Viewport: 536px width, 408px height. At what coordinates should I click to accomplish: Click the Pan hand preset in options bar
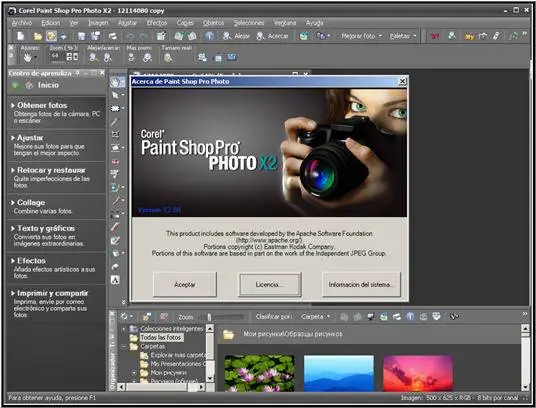[x=27, y=58]
